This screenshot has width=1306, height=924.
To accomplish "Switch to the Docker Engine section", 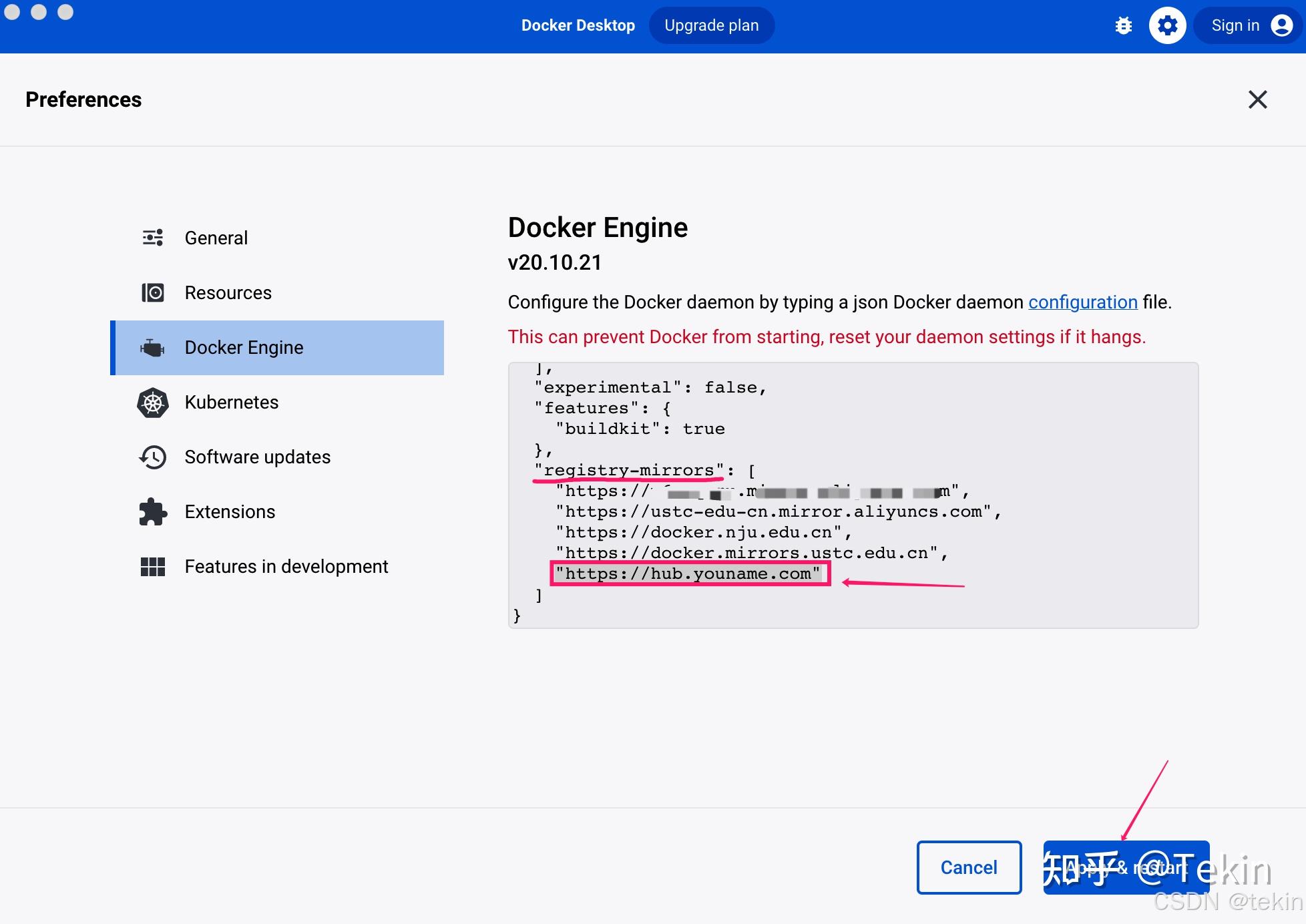I will click(244, 347).
